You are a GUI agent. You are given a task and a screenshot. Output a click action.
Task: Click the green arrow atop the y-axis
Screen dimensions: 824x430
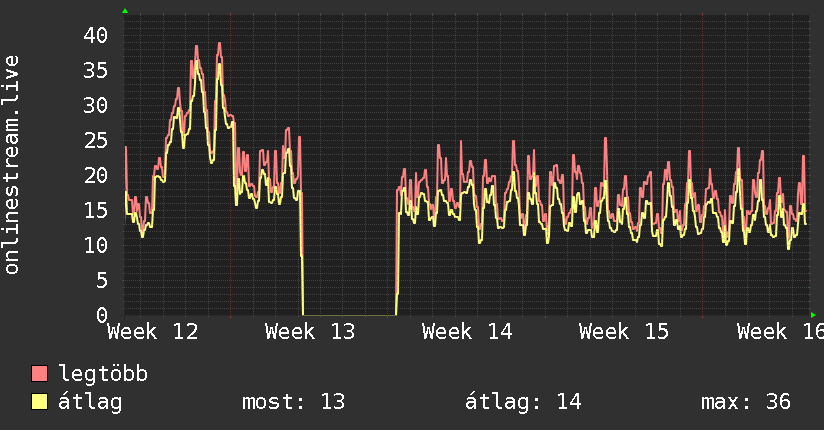coord(125,11)
